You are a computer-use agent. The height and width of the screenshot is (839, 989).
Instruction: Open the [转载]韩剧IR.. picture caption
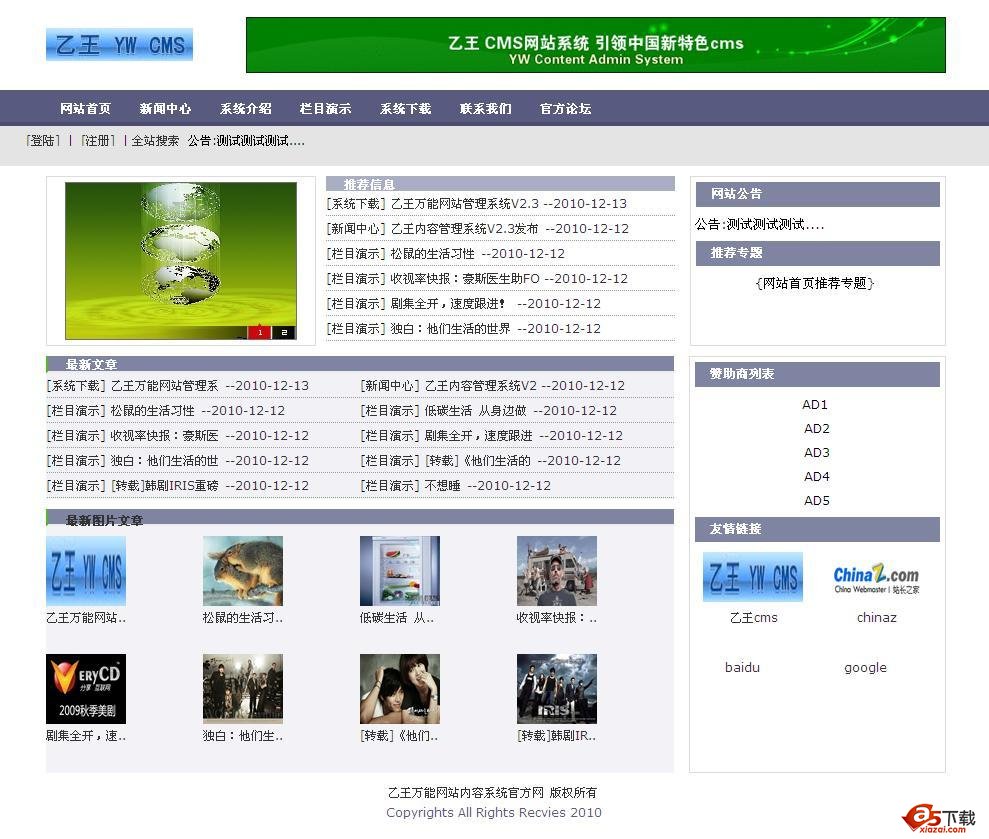(x=556, y=736)
